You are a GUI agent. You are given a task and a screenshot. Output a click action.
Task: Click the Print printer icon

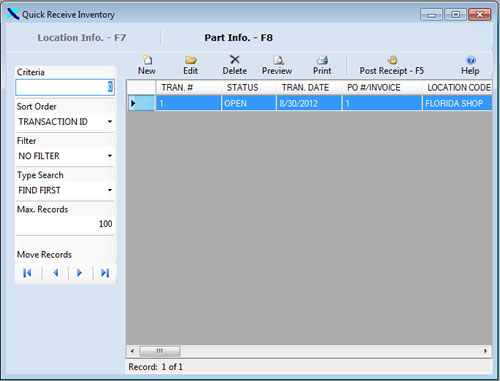coord(322,60)
